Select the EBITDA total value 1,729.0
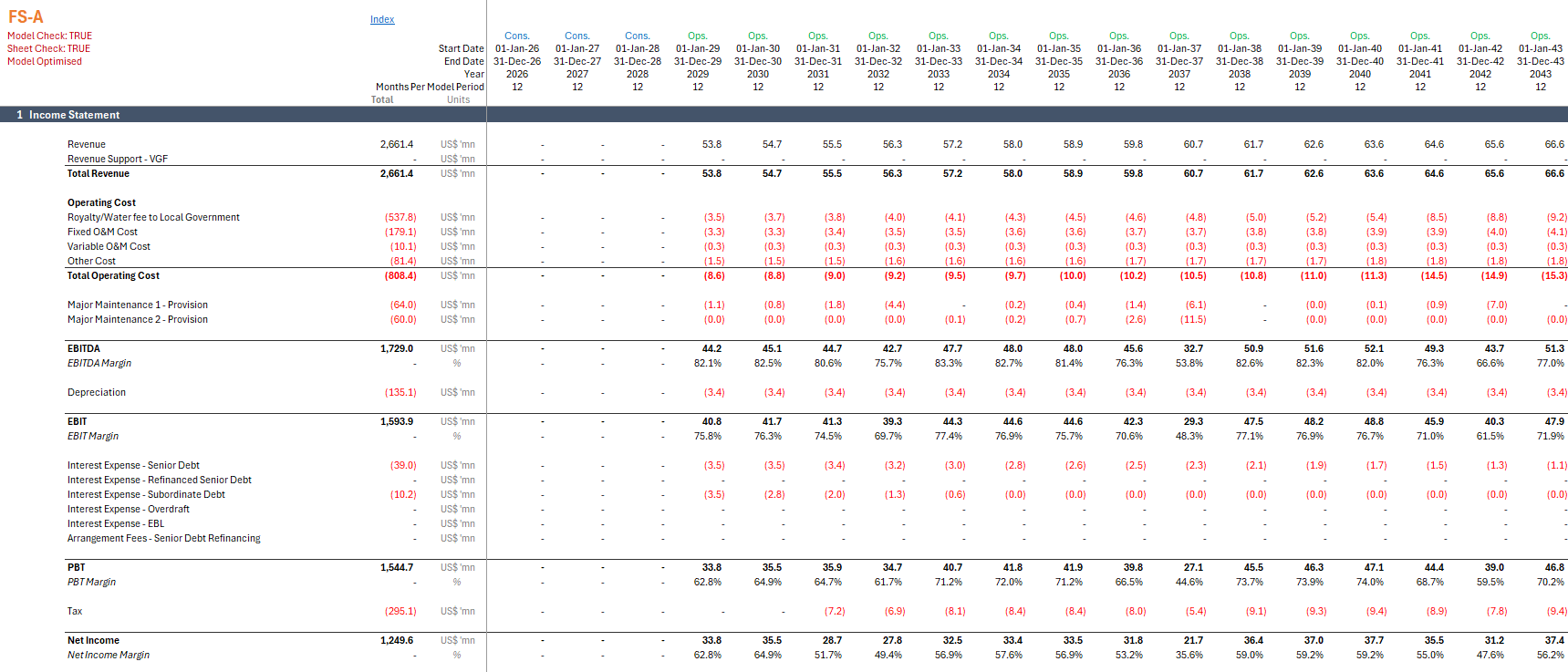The image size is (1568, 672). pos(396,348)
